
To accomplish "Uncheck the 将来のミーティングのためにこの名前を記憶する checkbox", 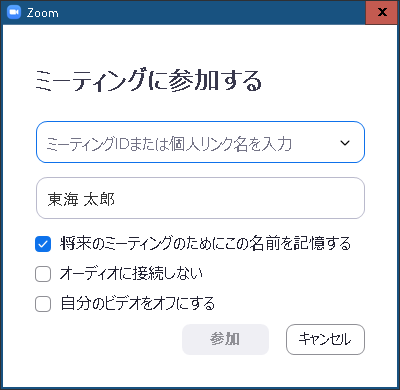I will (43, 244).
